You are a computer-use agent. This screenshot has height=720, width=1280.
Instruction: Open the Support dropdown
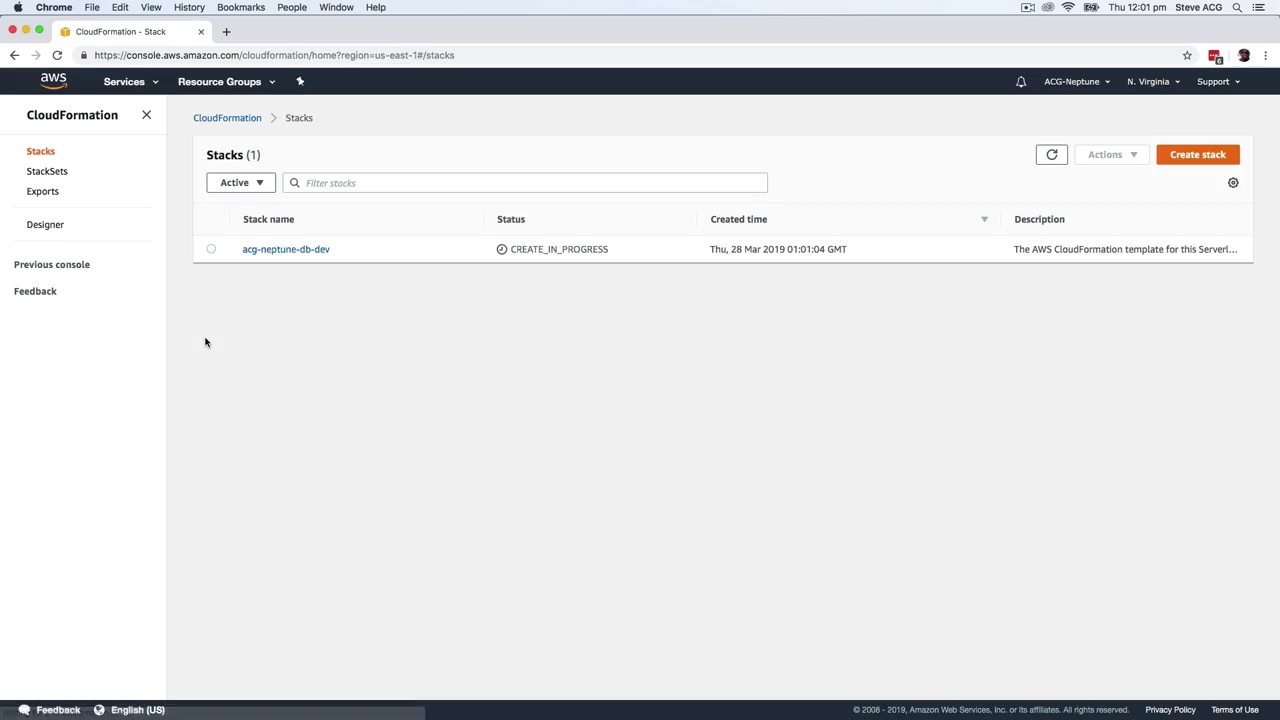1218,82
